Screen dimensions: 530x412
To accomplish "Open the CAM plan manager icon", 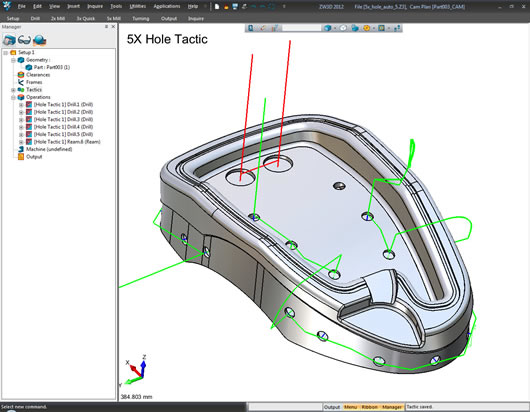I will [x=9, y=40].
